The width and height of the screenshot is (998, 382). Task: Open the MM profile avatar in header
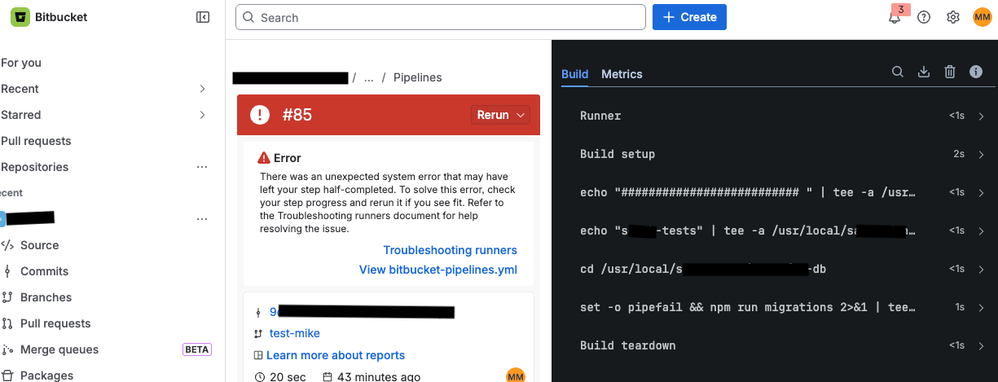(982, 17)
